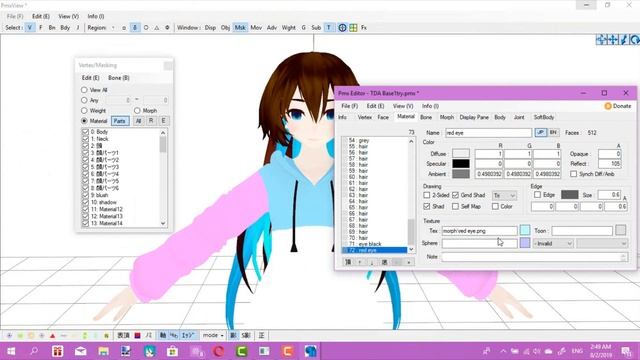The height and width of the screenshot is (360, 640).
Task: Open the mode dropdown in bottom bar
Action: pos(213,336)
